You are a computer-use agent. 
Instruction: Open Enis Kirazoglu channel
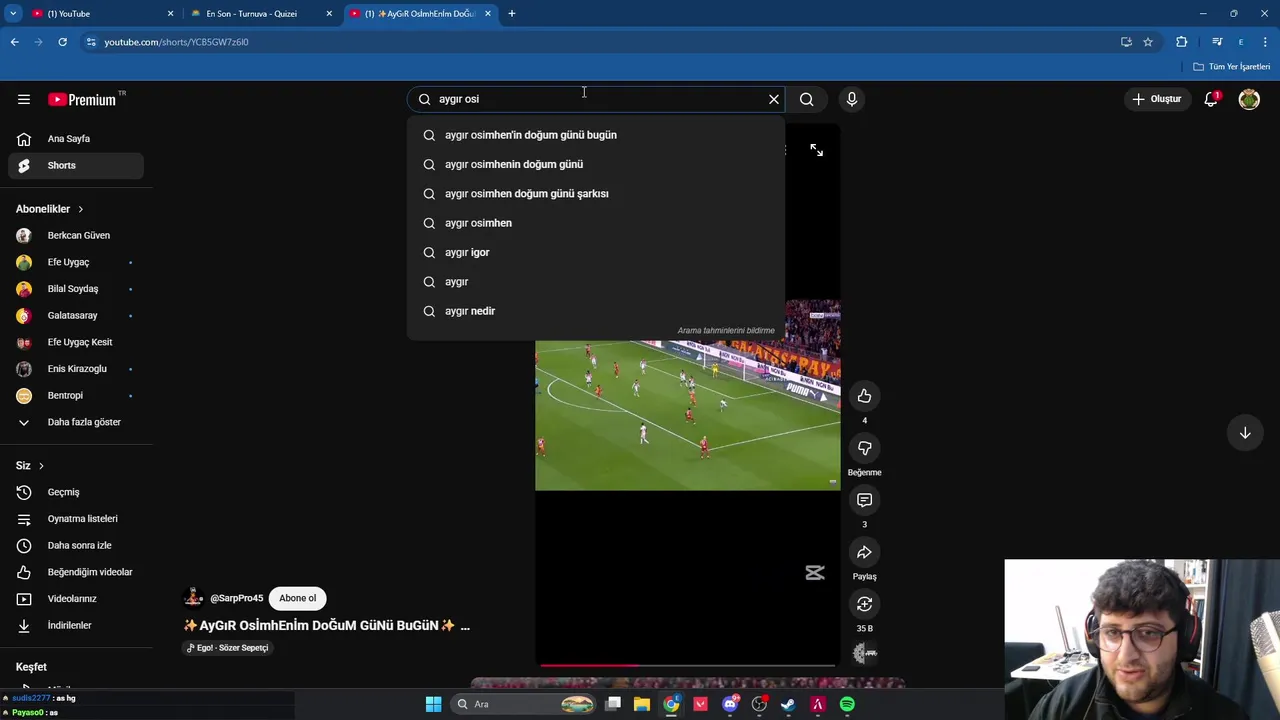[76, 369]
